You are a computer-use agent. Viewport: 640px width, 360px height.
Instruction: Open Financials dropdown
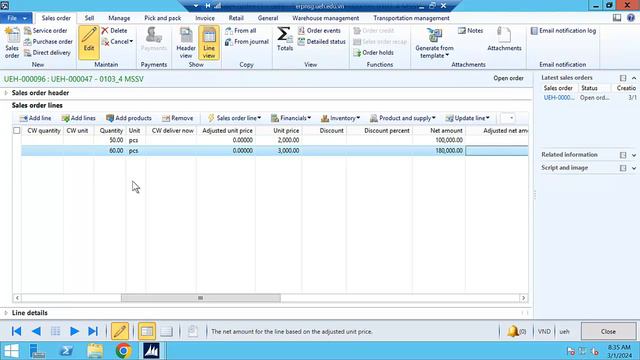click(x=291, y=118)
